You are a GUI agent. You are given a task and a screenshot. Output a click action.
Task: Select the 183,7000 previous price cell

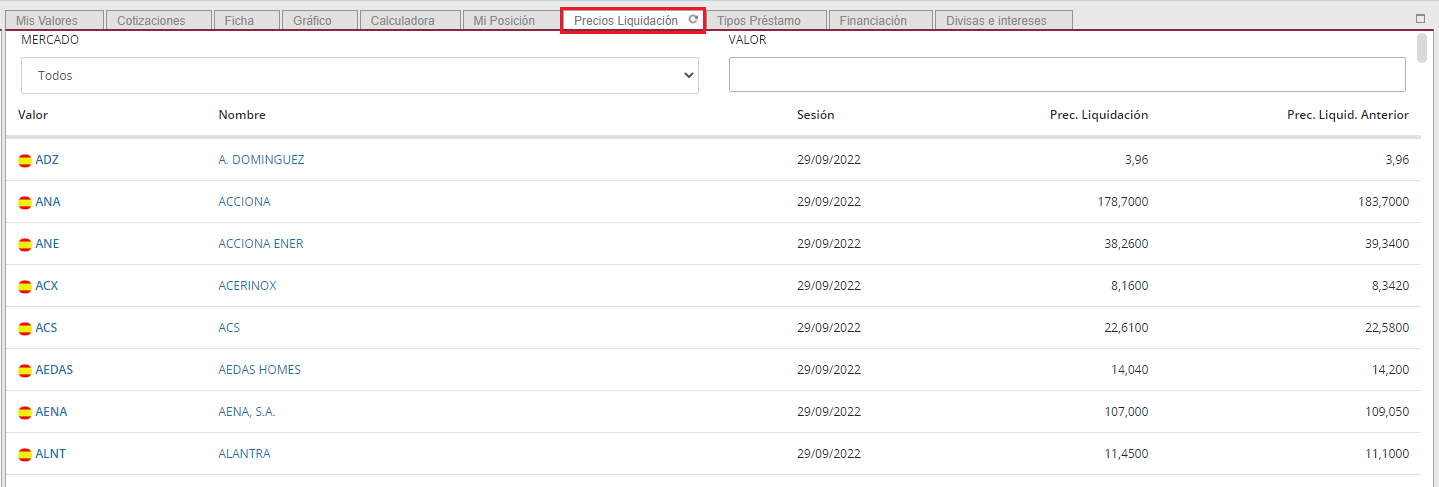point(1383,202)
